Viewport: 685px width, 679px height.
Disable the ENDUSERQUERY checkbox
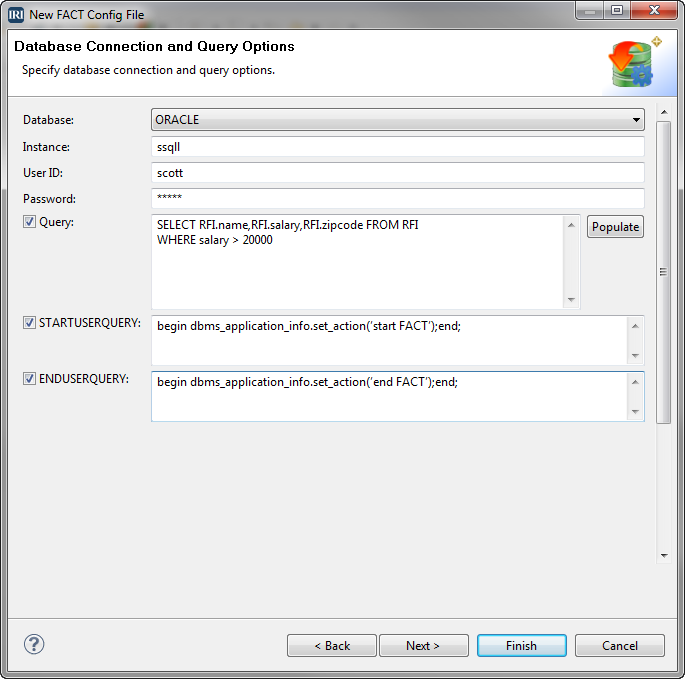[x=29, y=378]
